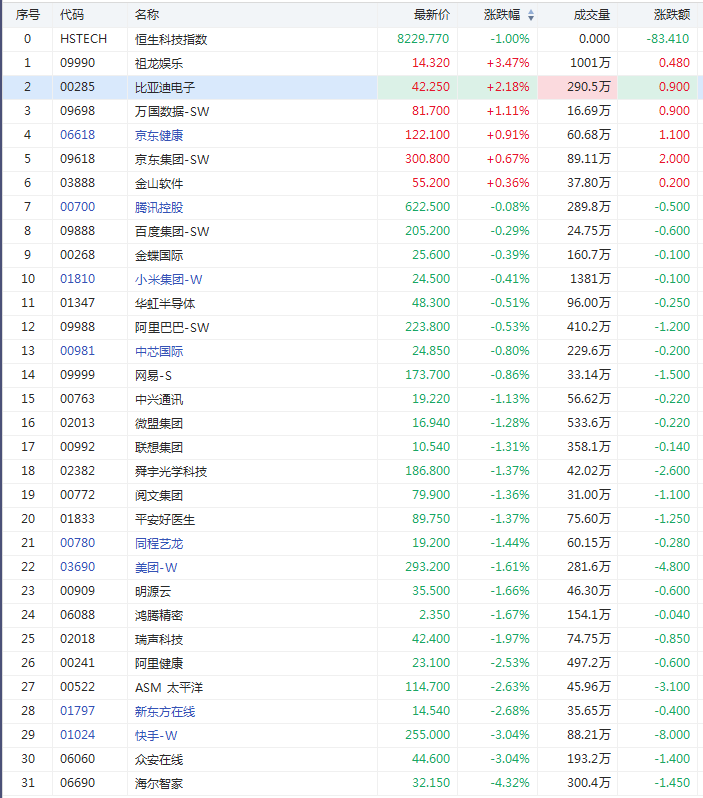Click the 300.800 price cell
This screenshot has height=798, width=703.
(428, 159)
